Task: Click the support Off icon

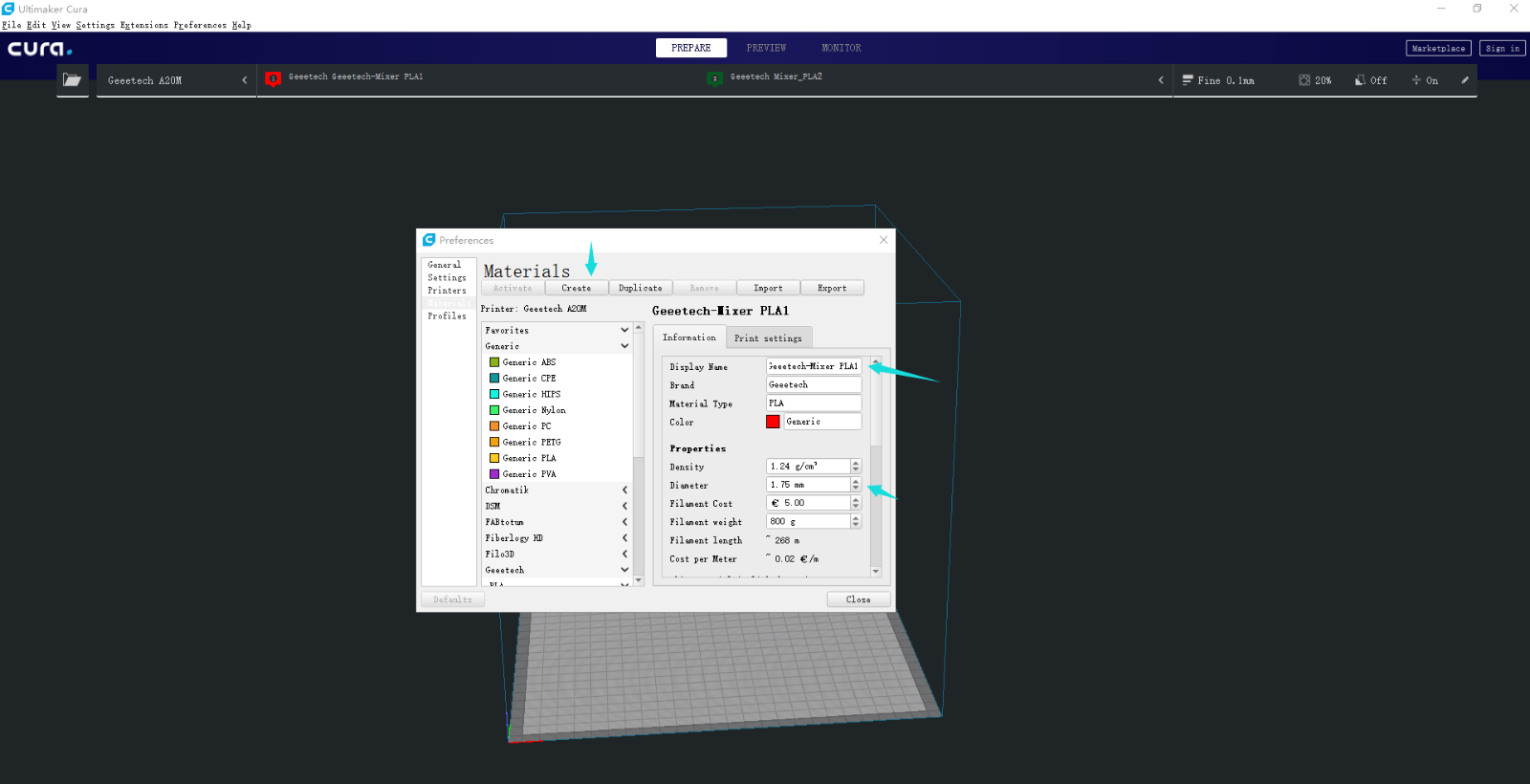Action: 1360,80
